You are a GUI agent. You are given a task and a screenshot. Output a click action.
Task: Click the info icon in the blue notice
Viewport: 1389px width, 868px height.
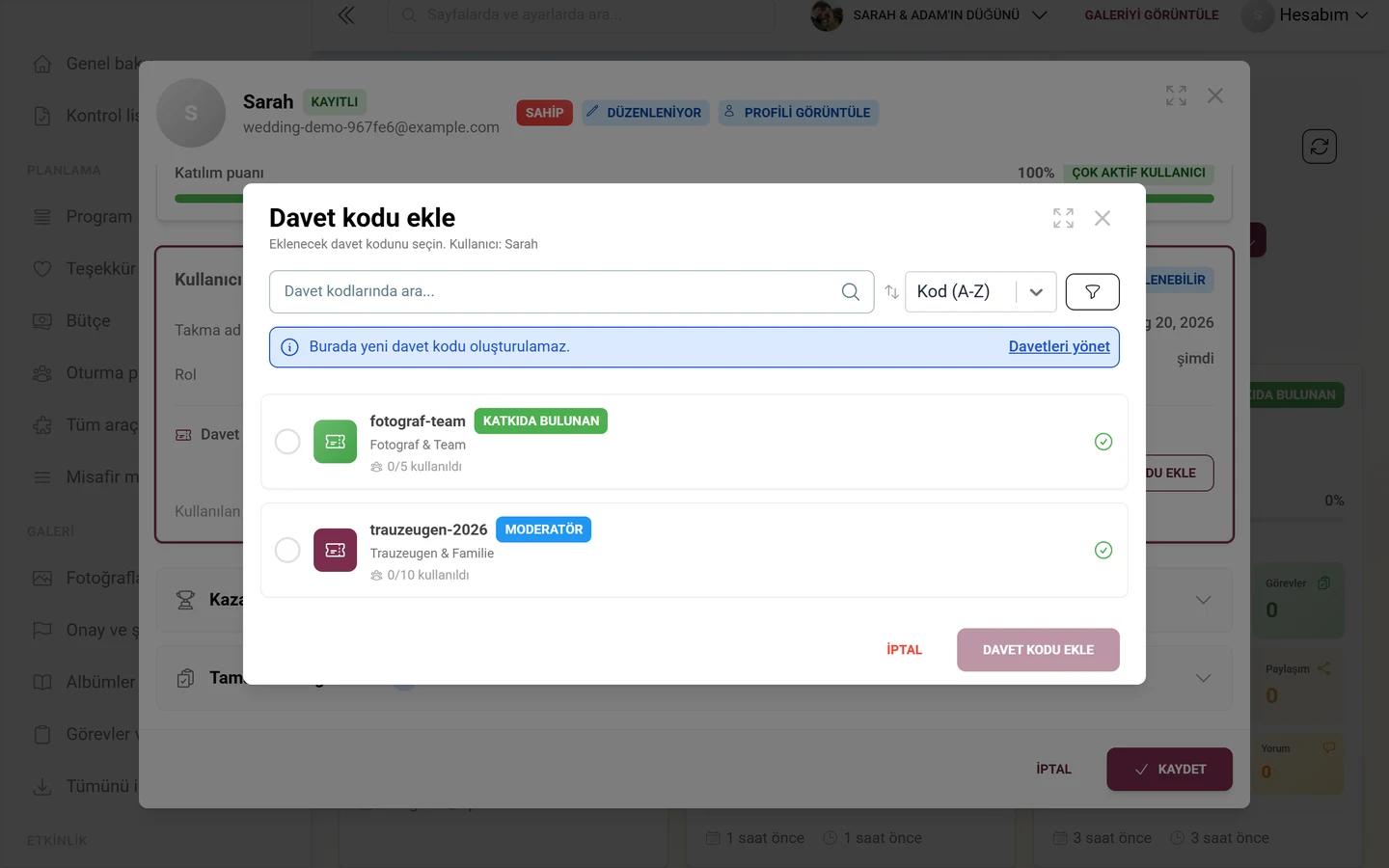pyautogui.click(x=289, y=347)
